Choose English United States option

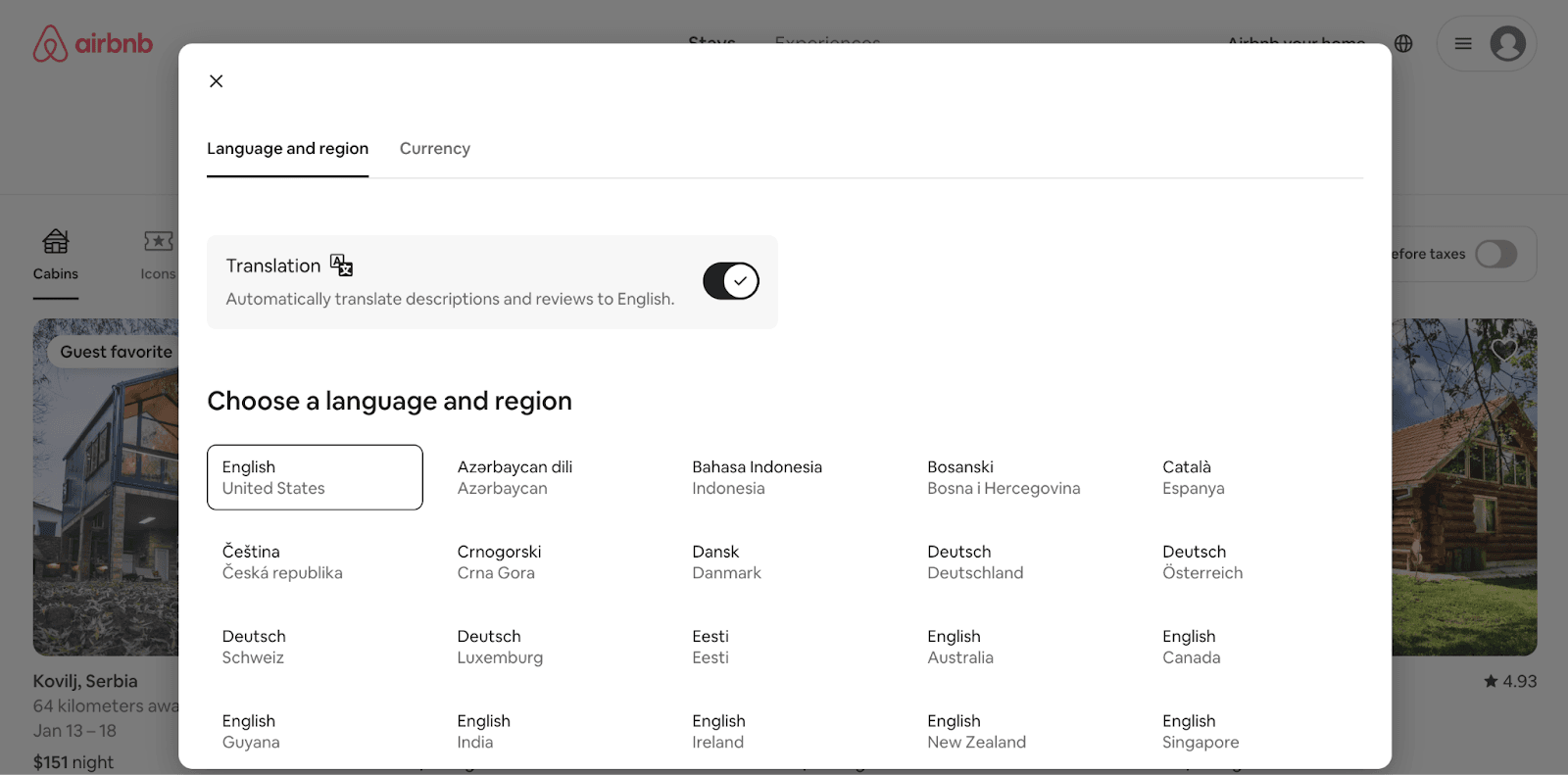(x=315, y=477)
